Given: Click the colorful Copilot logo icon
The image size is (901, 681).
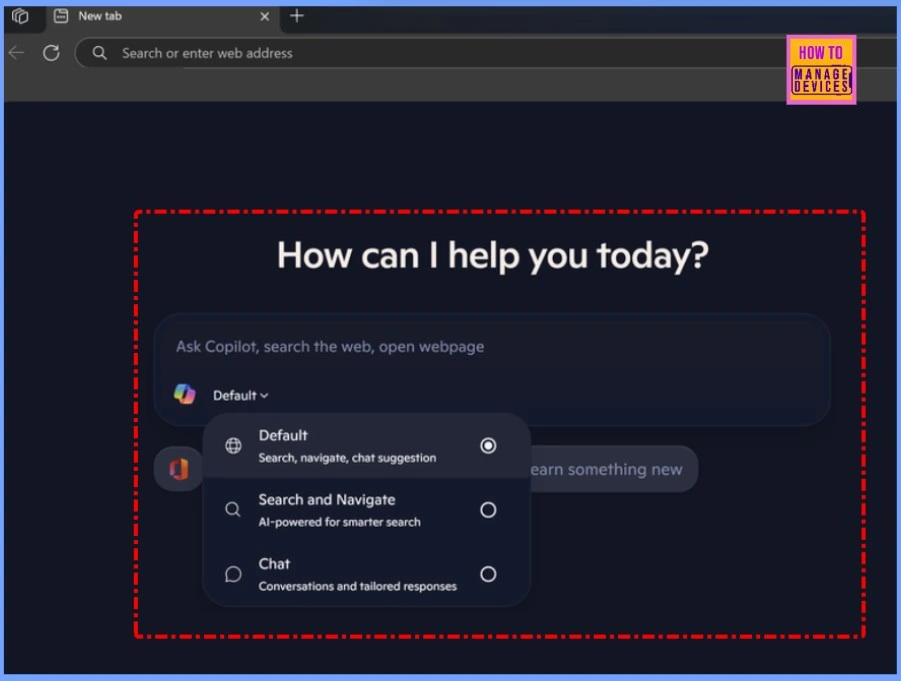Looking at the screenshot, I should pyautogui.click(x=184, y=394).
